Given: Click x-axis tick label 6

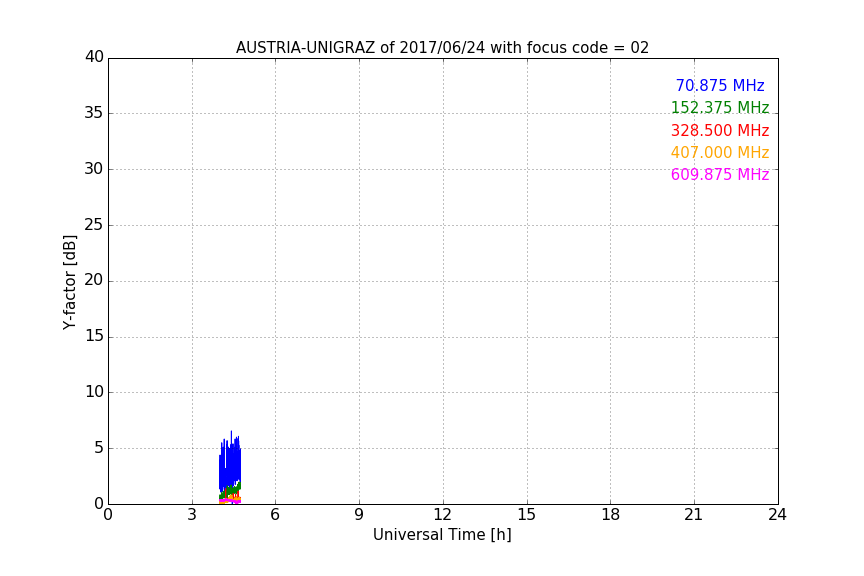Looking at the screenshot, I should (275, 515).
